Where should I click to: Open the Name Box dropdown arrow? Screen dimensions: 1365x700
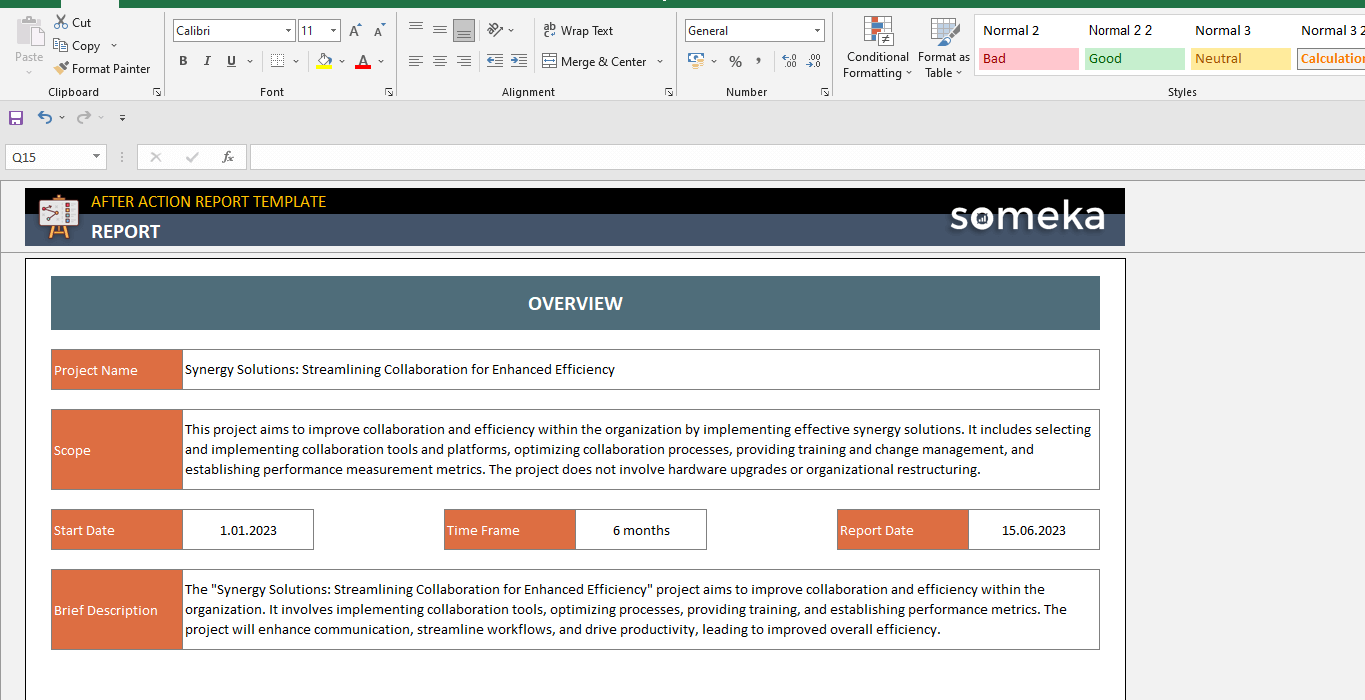click(x=97, y=157)
